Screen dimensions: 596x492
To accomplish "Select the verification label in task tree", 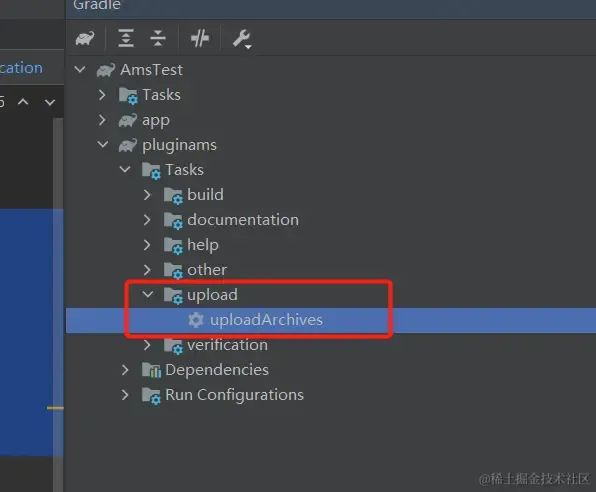I will click(x=227, y=345).
